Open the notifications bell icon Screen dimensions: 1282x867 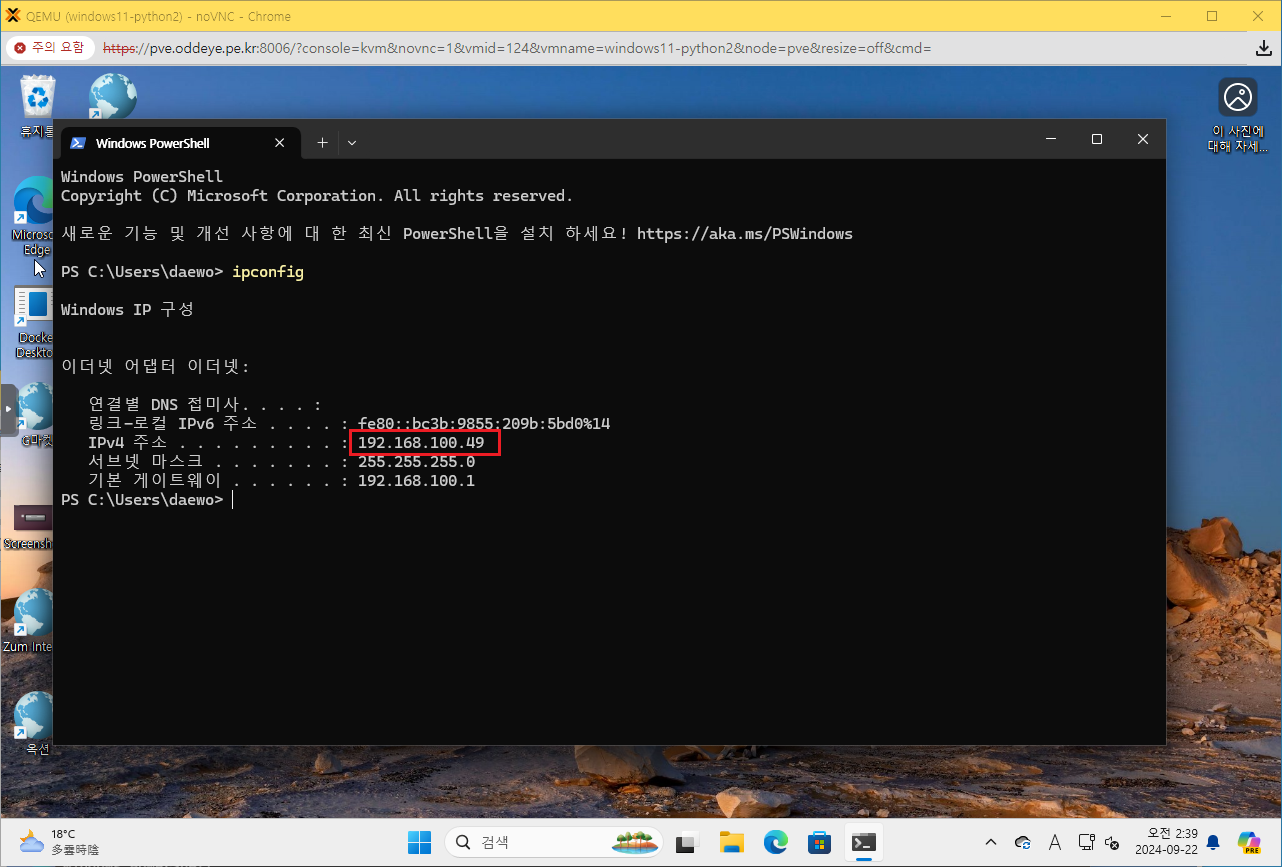point(1213,843)
